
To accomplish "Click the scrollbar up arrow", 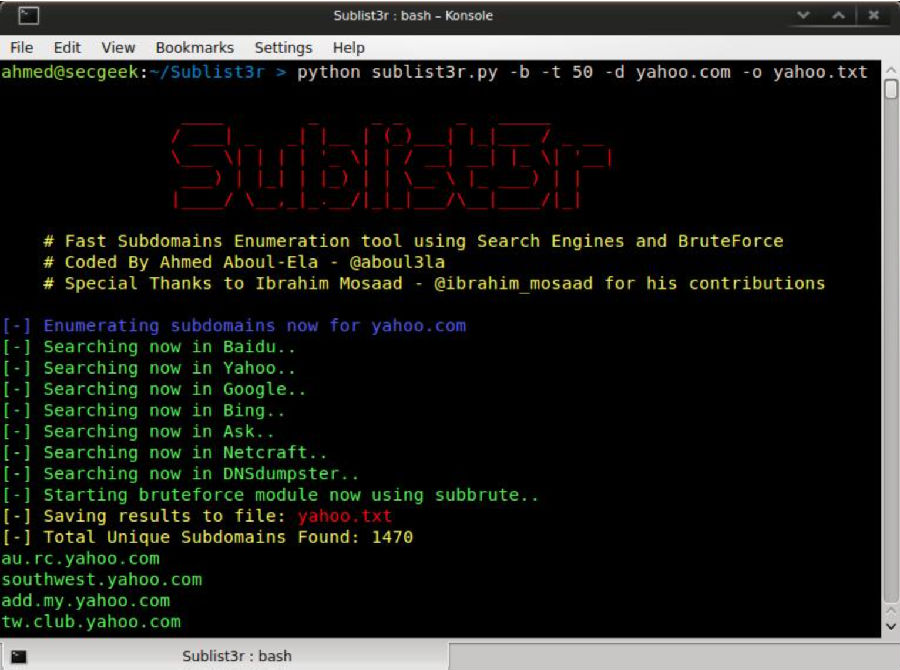I will 891,69.
